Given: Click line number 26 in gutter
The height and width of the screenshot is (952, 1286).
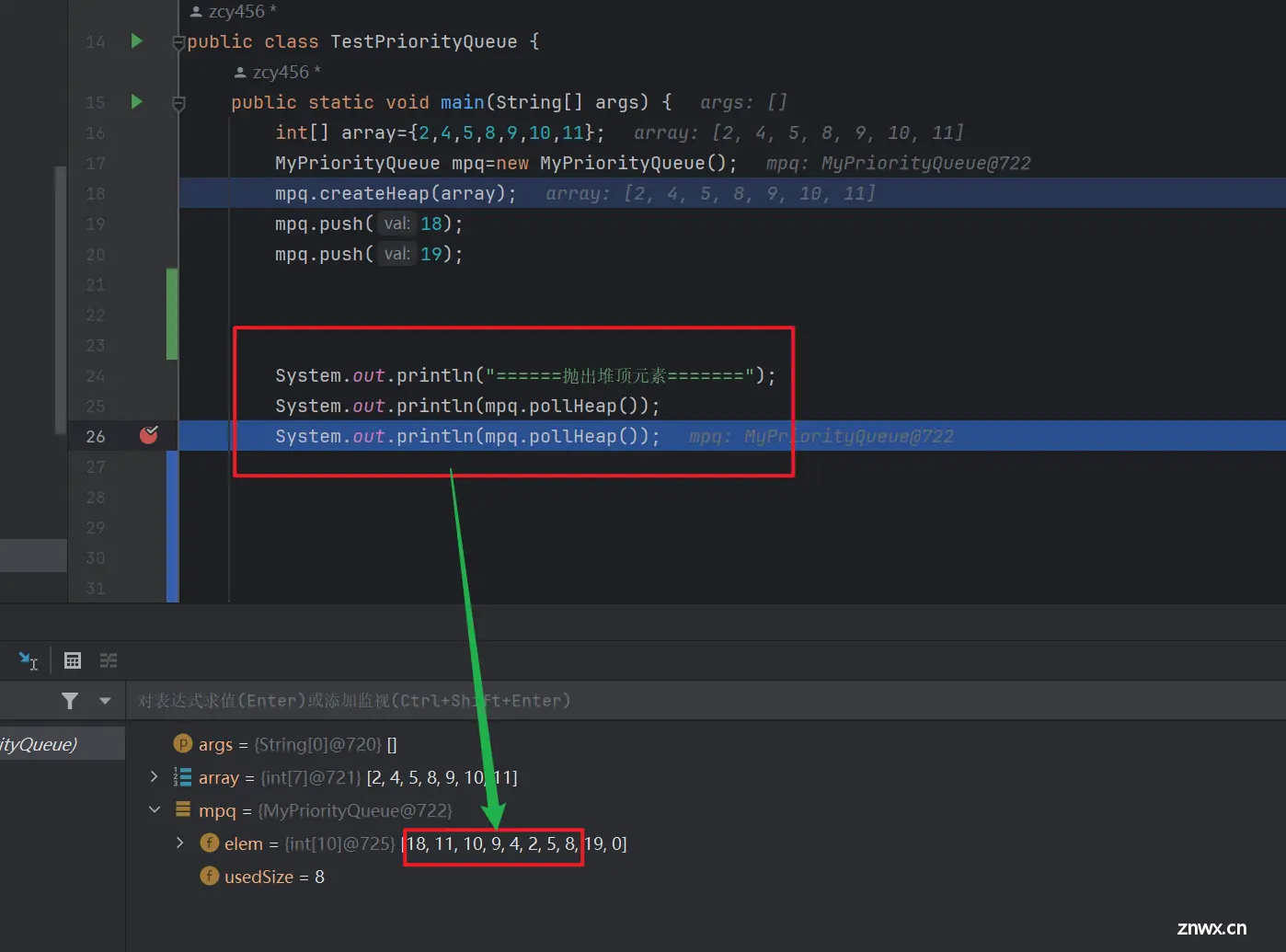Looking at the screenshot, I should coord(96,436).
